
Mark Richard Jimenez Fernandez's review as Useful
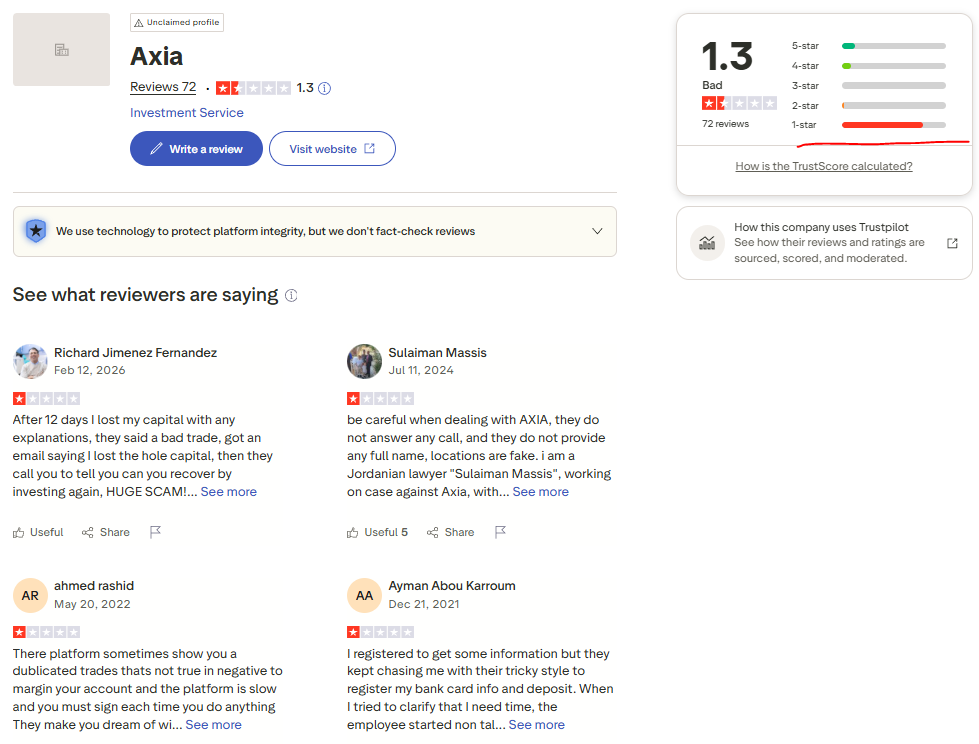coord(38,532)
